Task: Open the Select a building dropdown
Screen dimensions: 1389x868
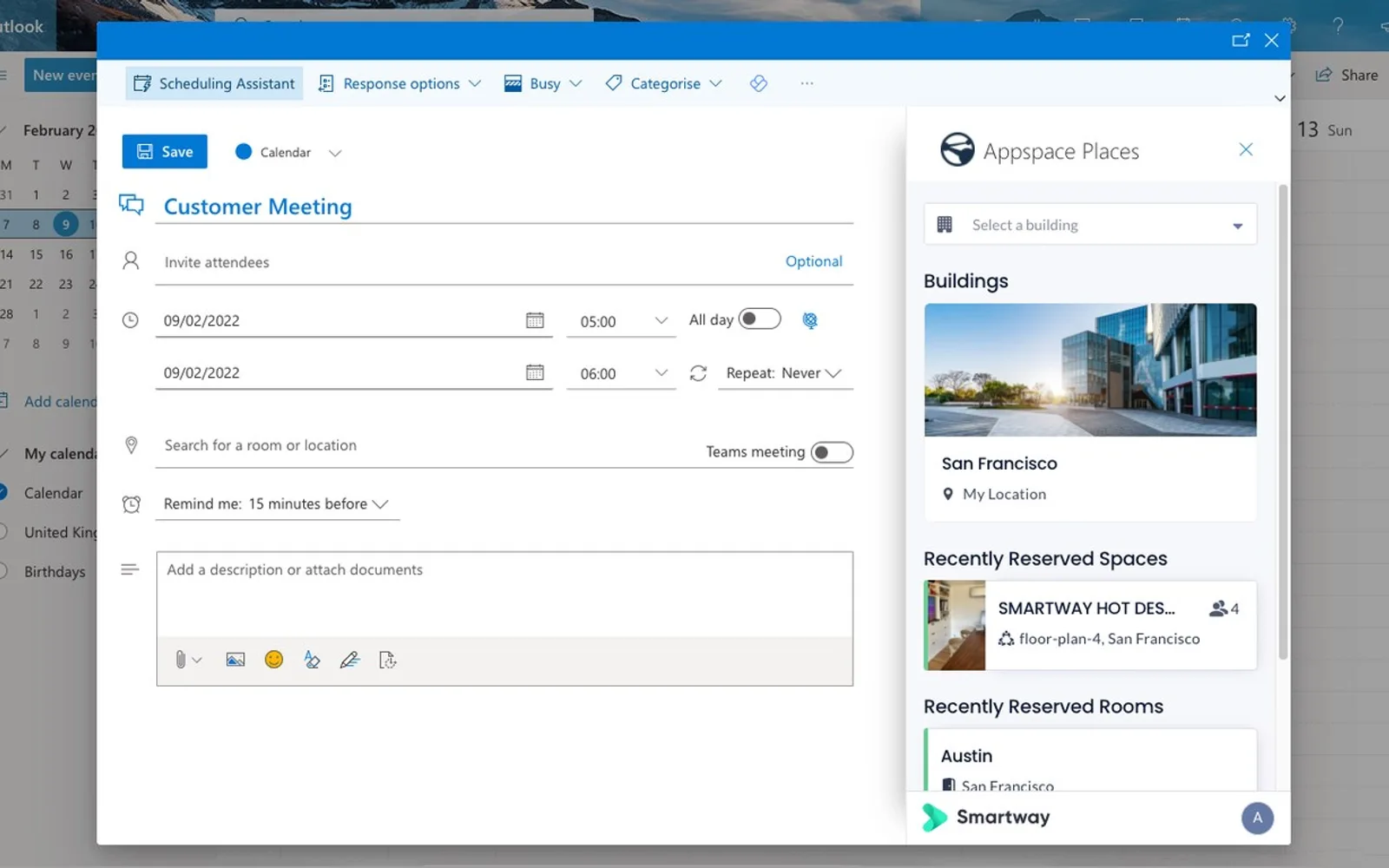Action: pos(1090,225)
